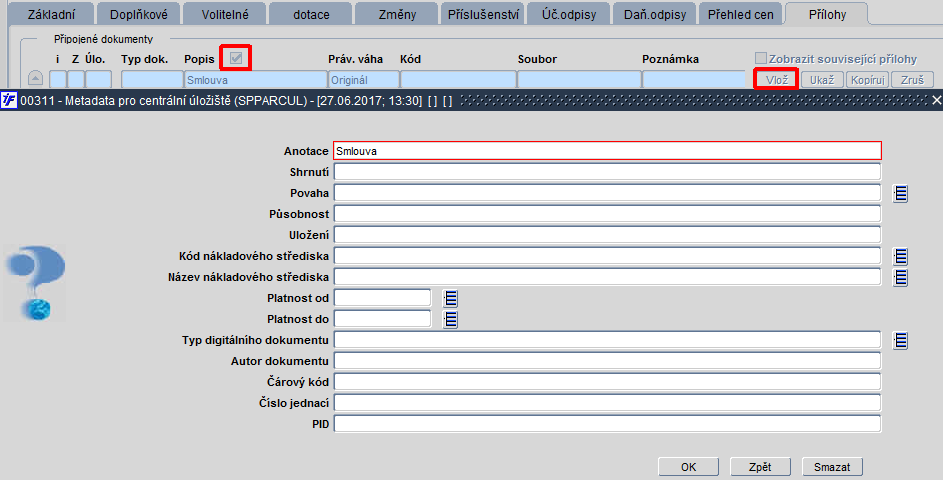Click the Povaha input field

click(x=607, y=193)
